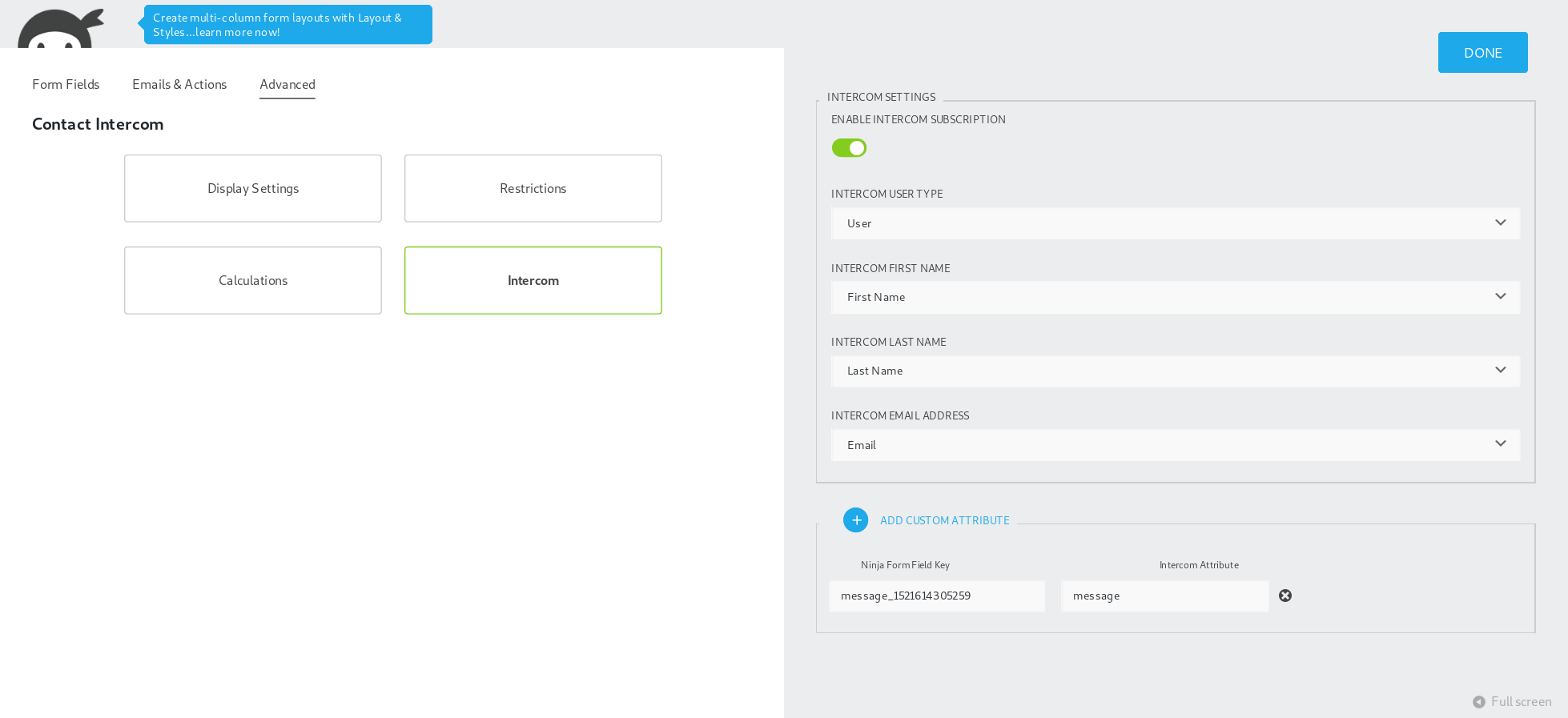The height and width of the screenshot is (718, 1568).
Task: Click the ADD CUSTOM ATTRIBUTE link
Action: click(x=945, y=520)
